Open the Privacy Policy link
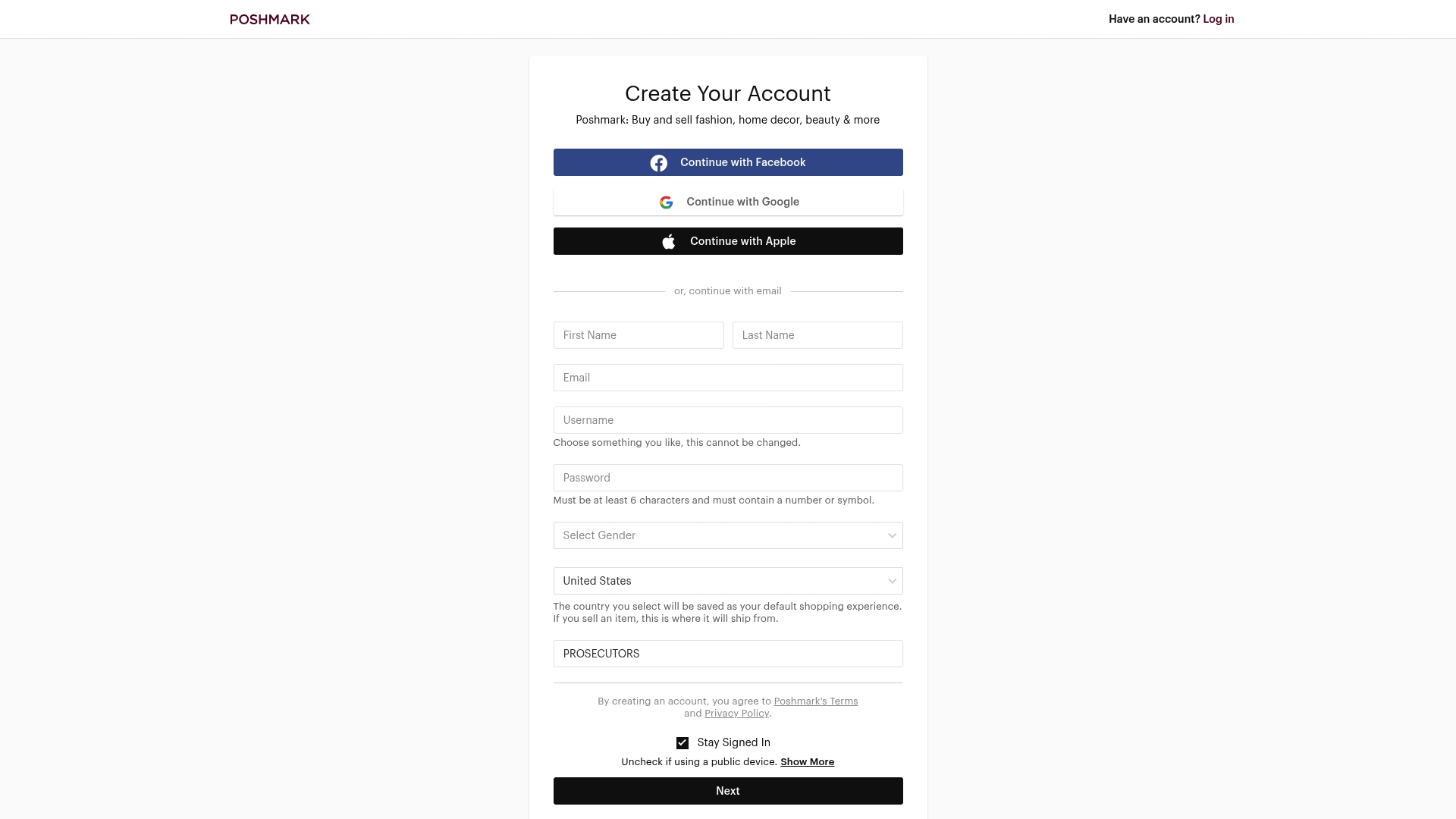This screenshot has width=1456, height=819. 736,714
